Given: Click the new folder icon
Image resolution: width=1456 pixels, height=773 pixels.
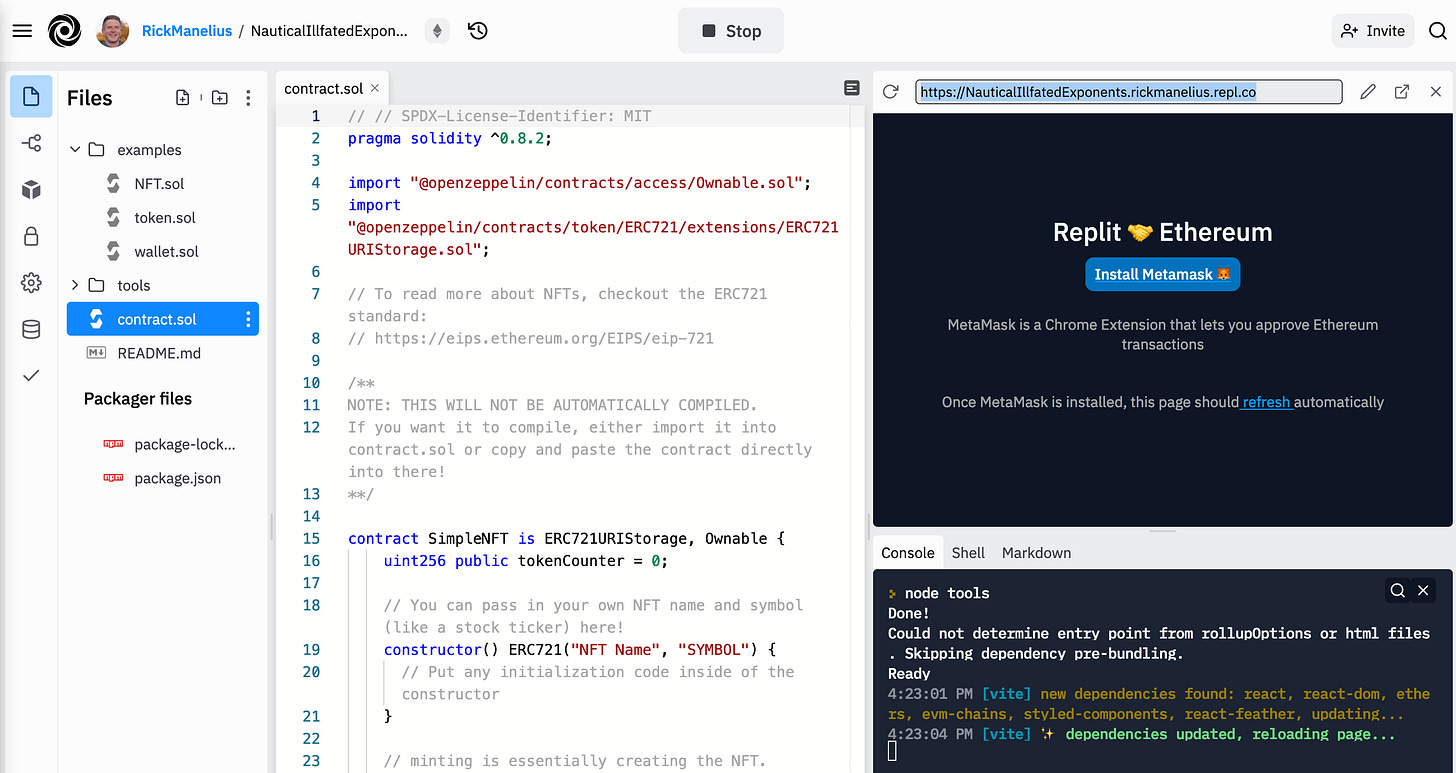Looking at the screenshot, I should tap(219, 98).
